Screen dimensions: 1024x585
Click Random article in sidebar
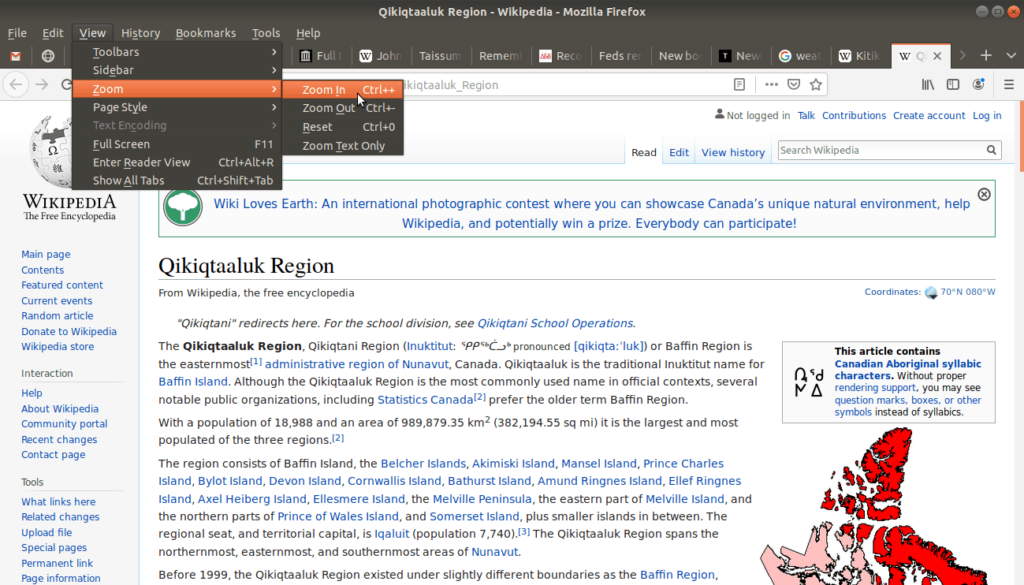pyautogui.click(x=57, y=316)
